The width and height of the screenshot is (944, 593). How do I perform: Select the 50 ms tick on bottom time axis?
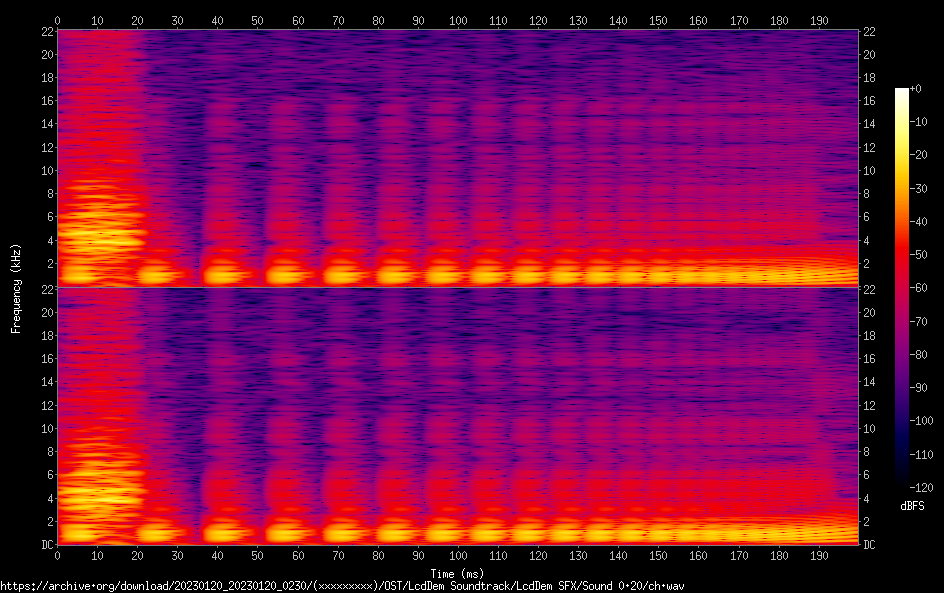click(257, 556)
